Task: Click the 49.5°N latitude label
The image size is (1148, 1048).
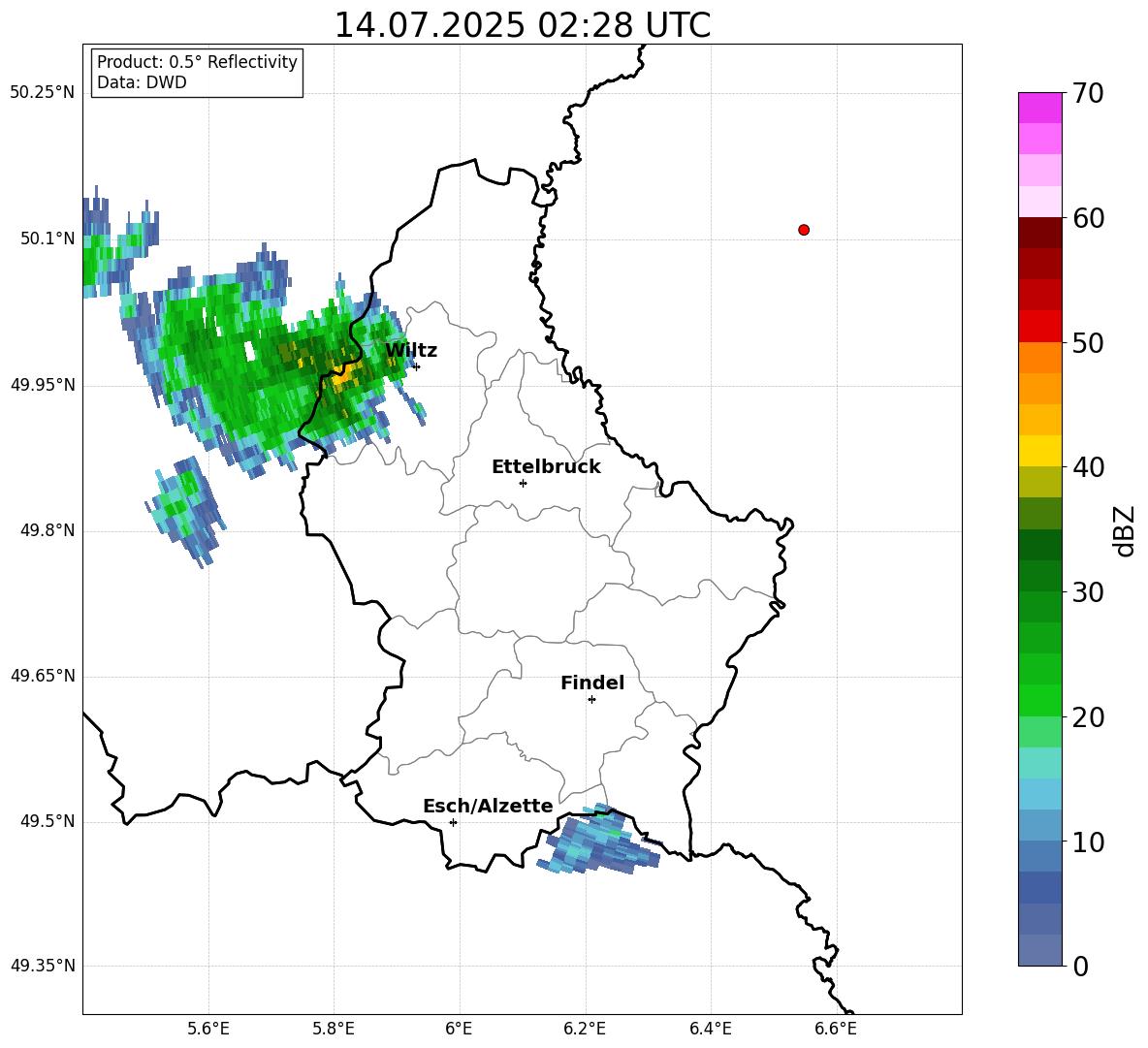Action: 47,821
